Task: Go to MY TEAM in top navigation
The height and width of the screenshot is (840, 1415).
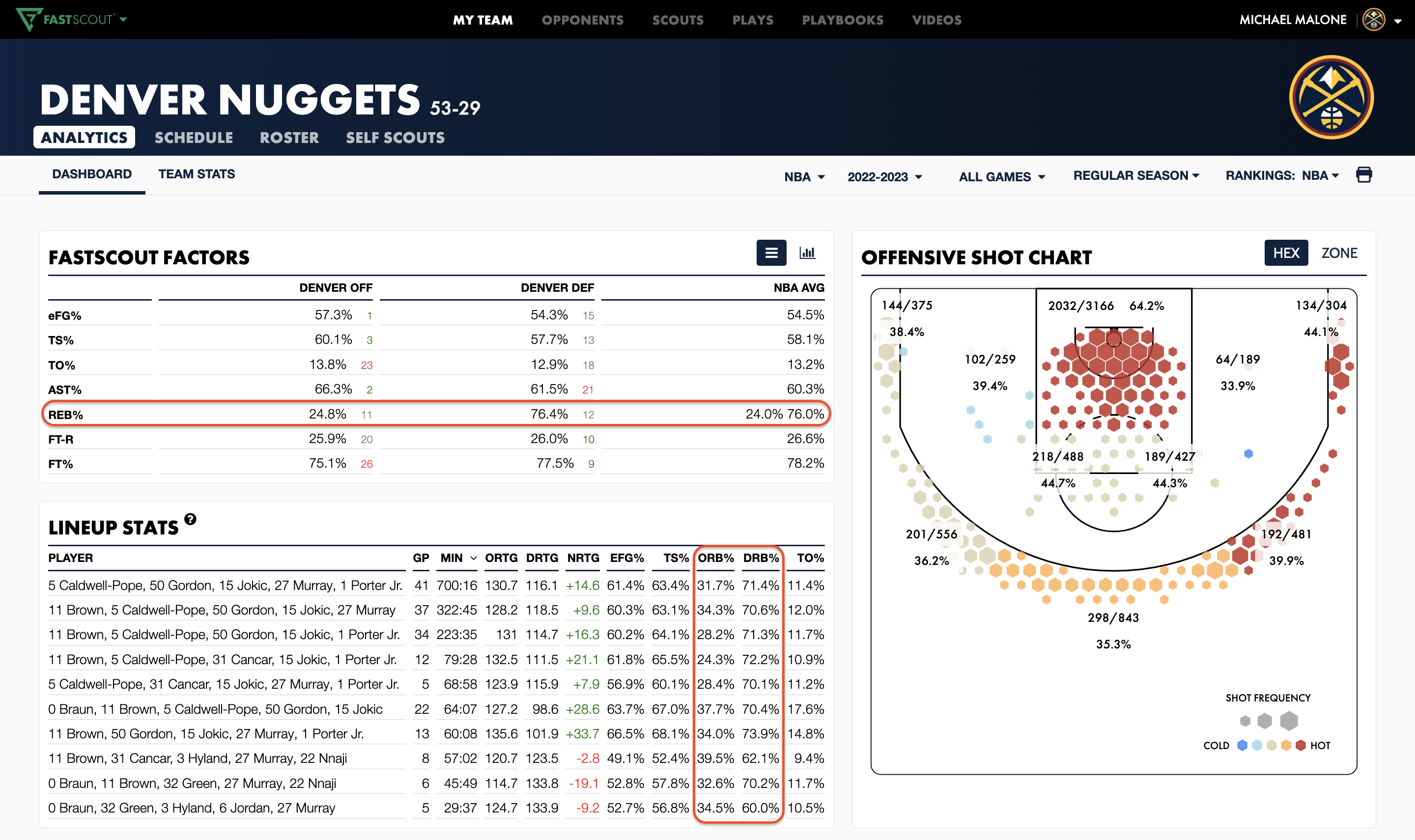Action: 482,20
